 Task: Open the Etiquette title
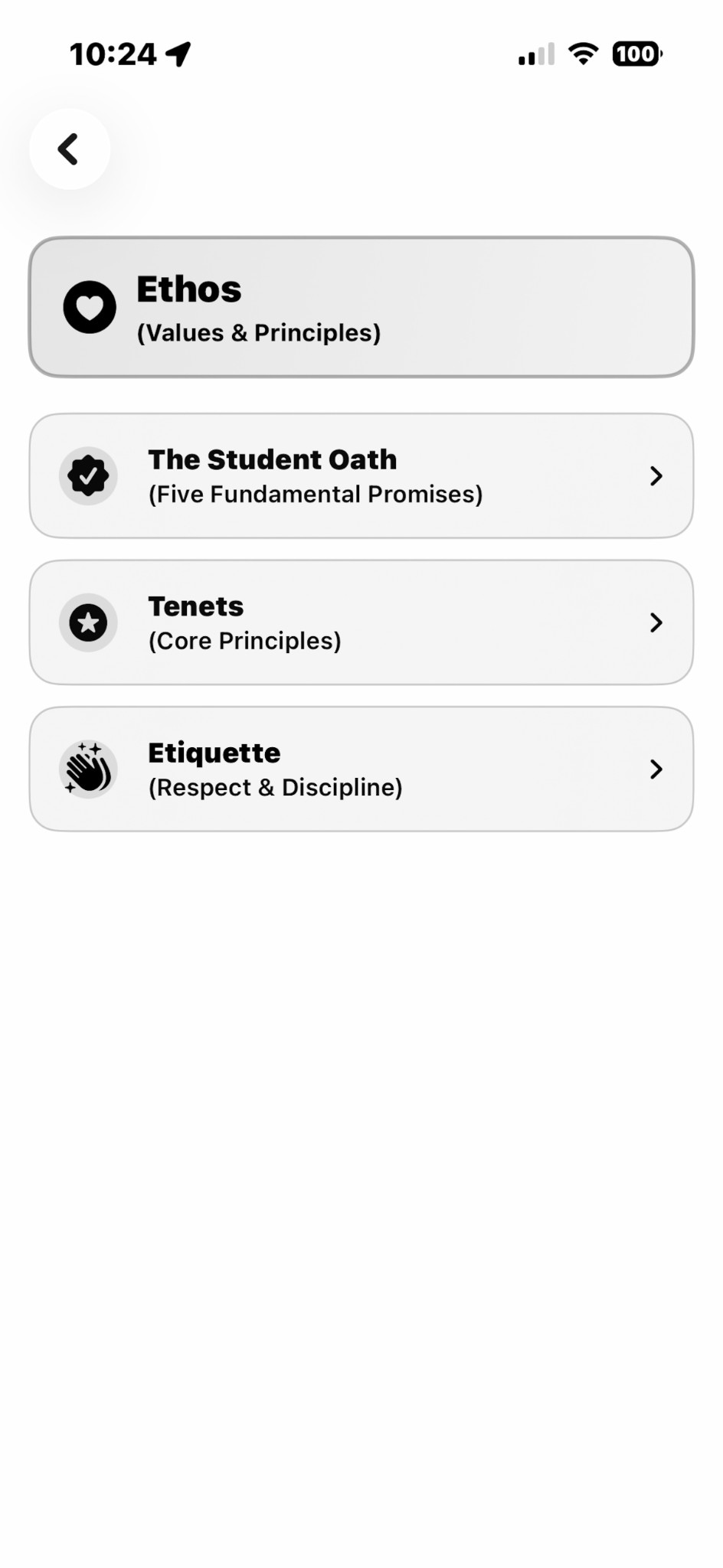tap(214, 753)
